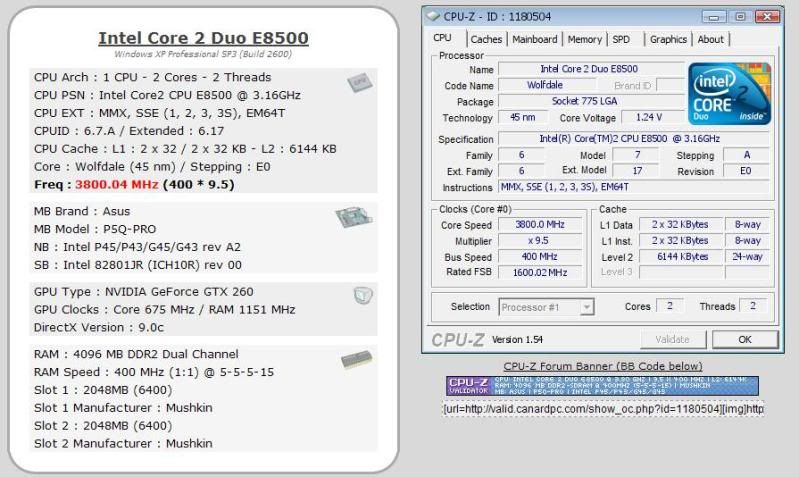Select the Graphics tab
The image size is (799, 477).
pyautogui.click(x=668, y=39)
